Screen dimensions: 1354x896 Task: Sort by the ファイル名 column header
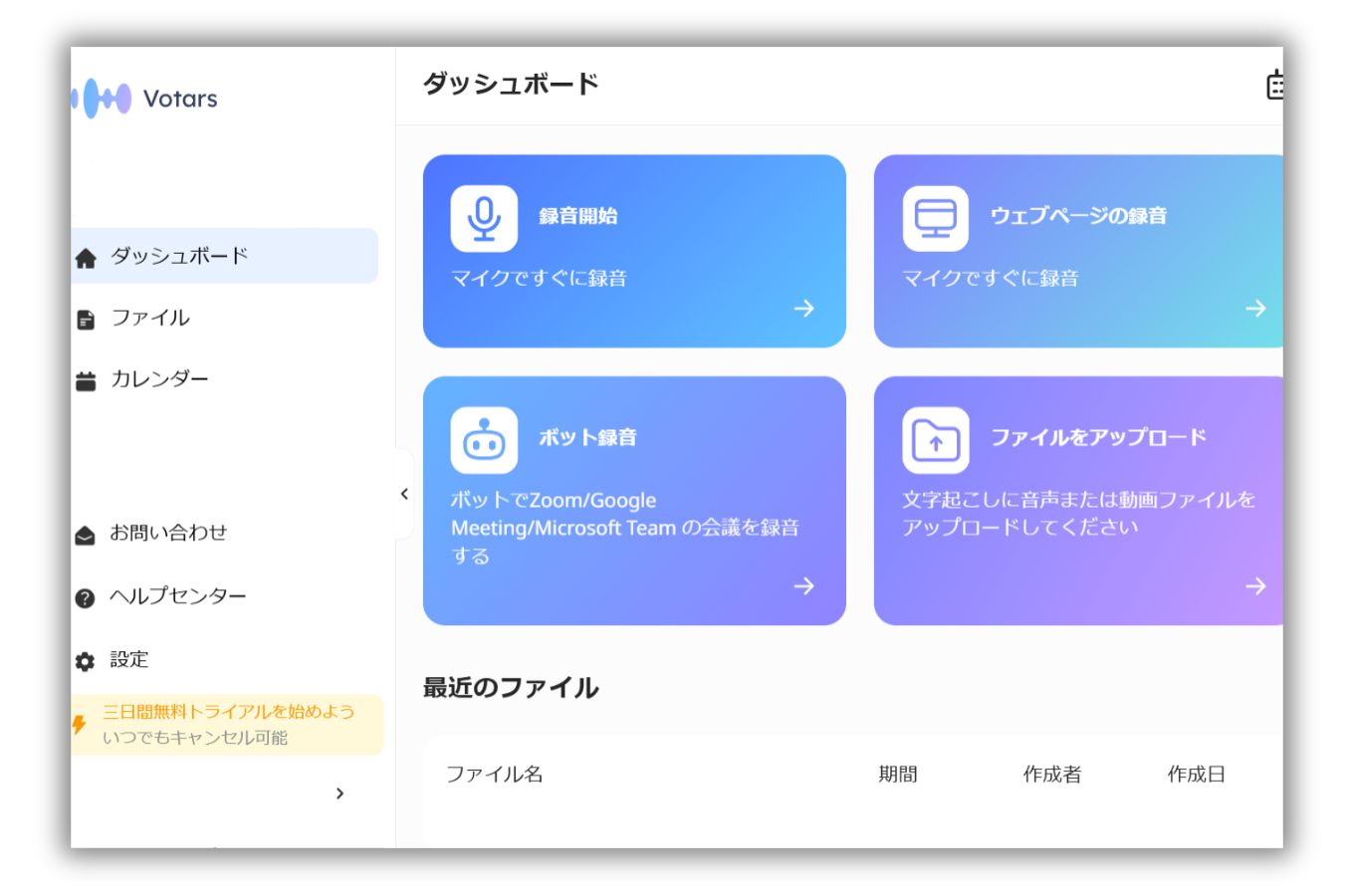coord(495,775)
